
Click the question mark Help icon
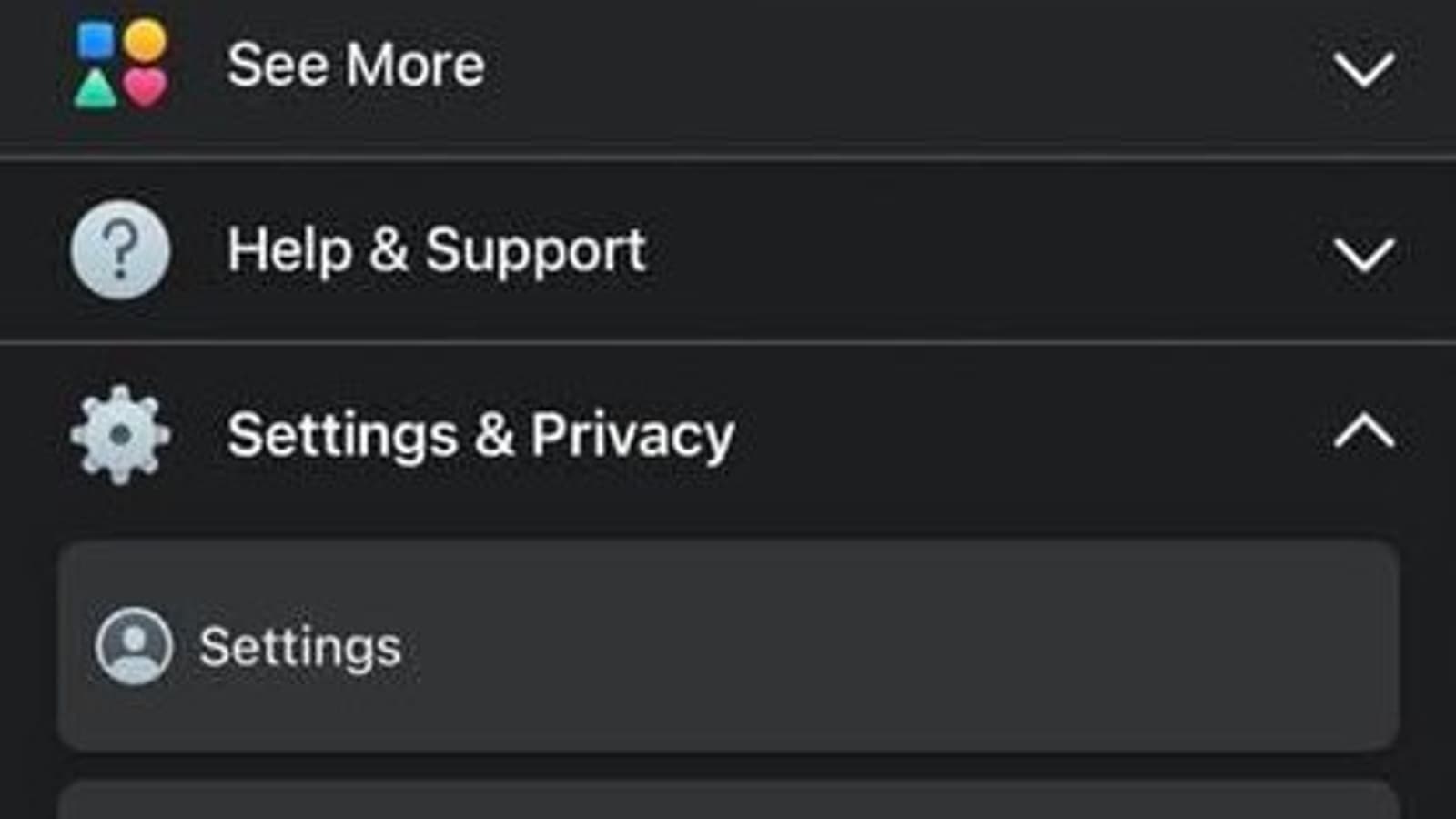120,250
